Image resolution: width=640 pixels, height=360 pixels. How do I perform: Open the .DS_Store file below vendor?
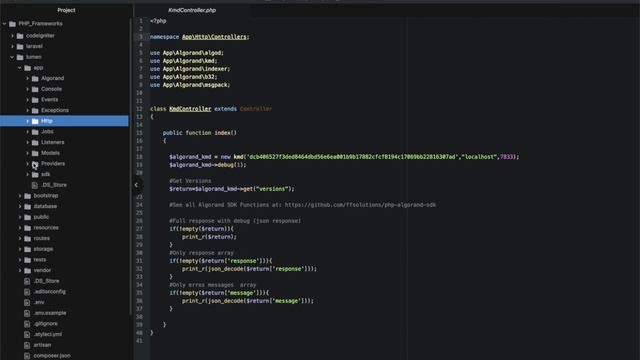click(46, 281)
